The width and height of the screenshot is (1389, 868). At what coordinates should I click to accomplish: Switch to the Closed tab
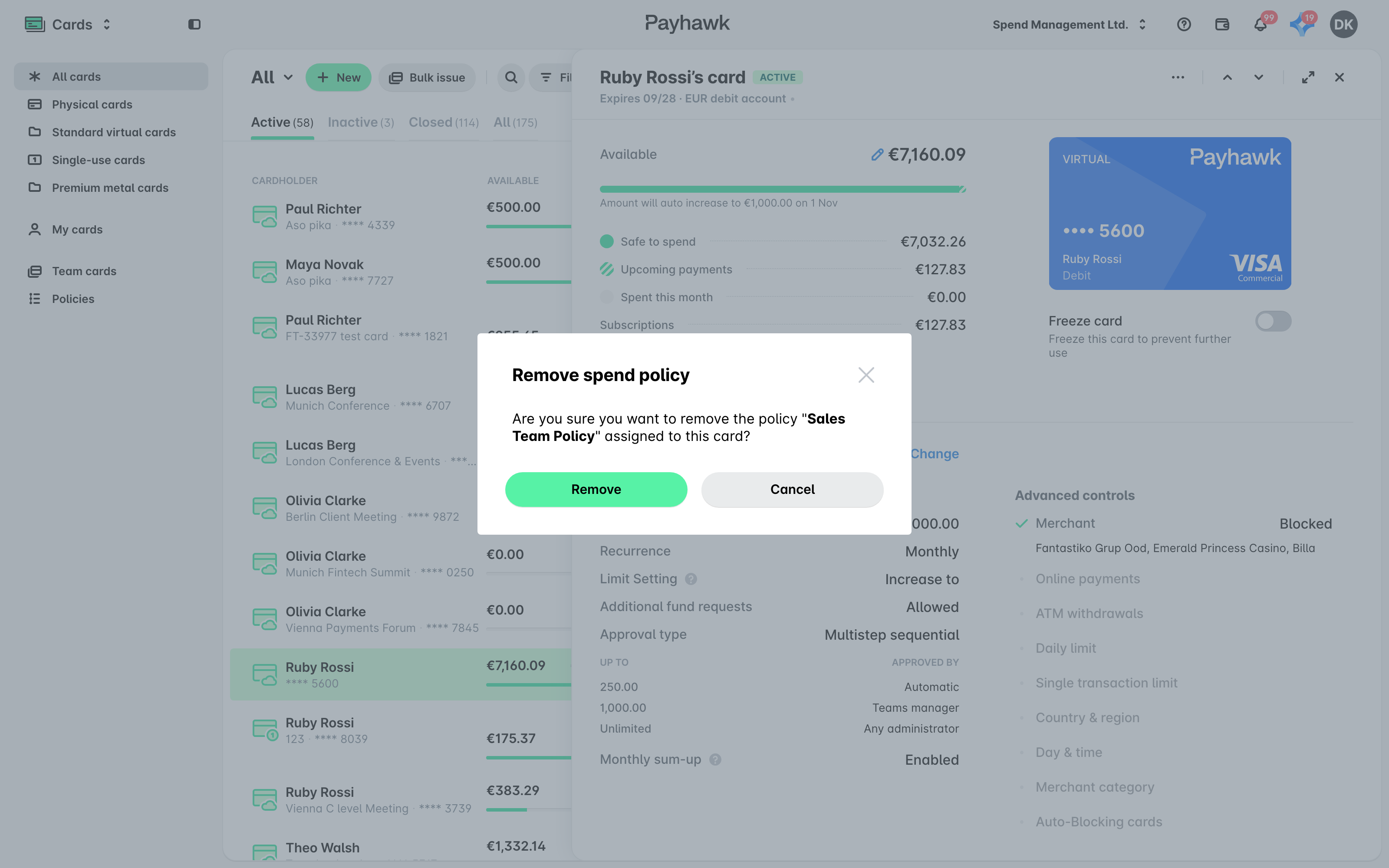click(x=443, y=122)
